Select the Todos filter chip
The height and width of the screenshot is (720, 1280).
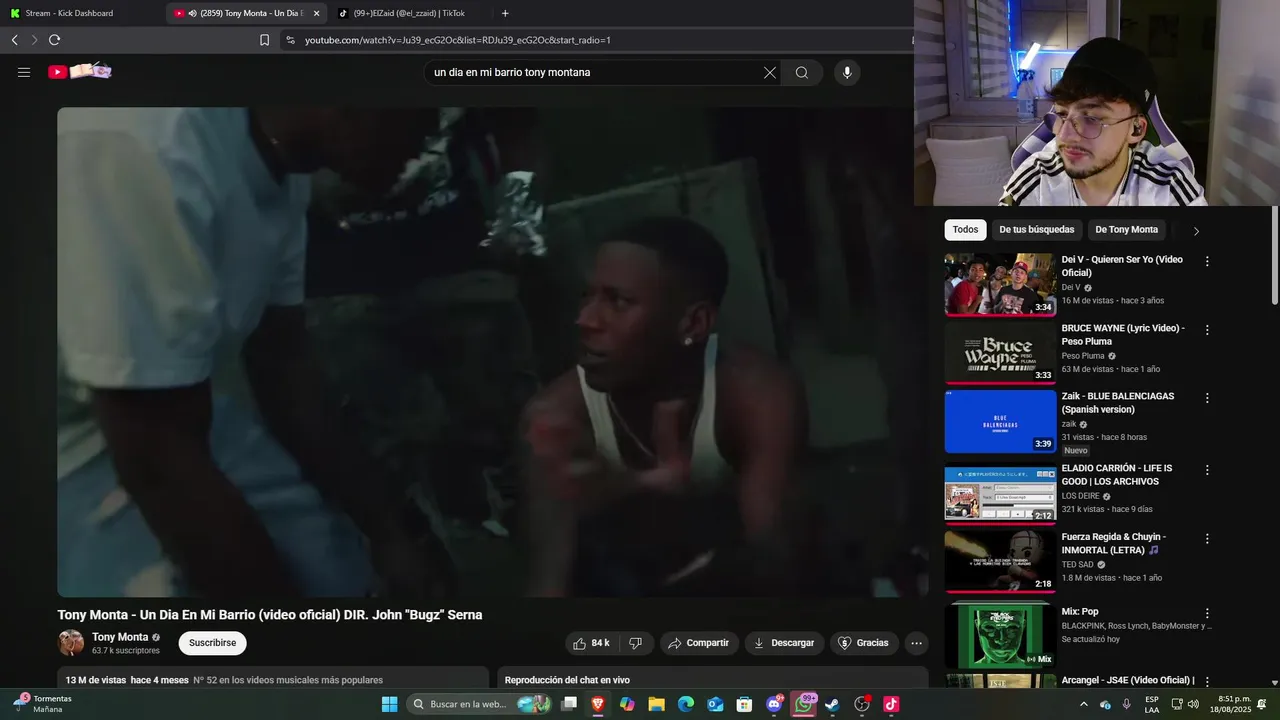click(x=965, y=230)
